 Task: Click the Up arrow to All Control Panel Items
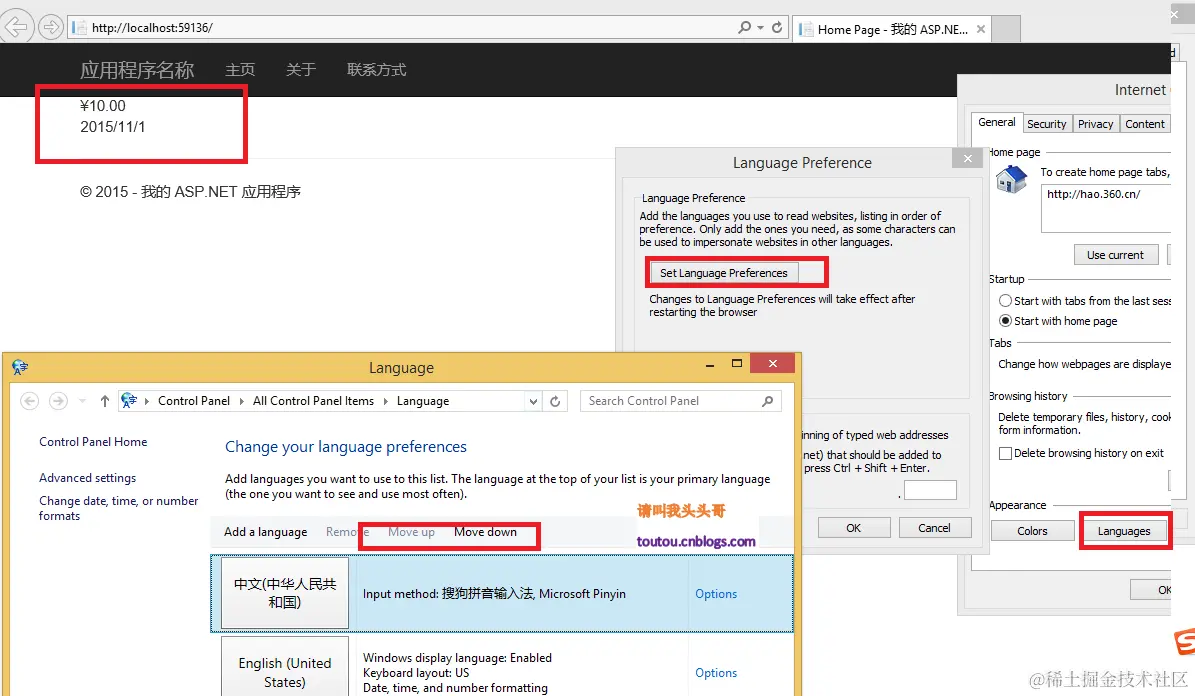click(x=104, y=400)
